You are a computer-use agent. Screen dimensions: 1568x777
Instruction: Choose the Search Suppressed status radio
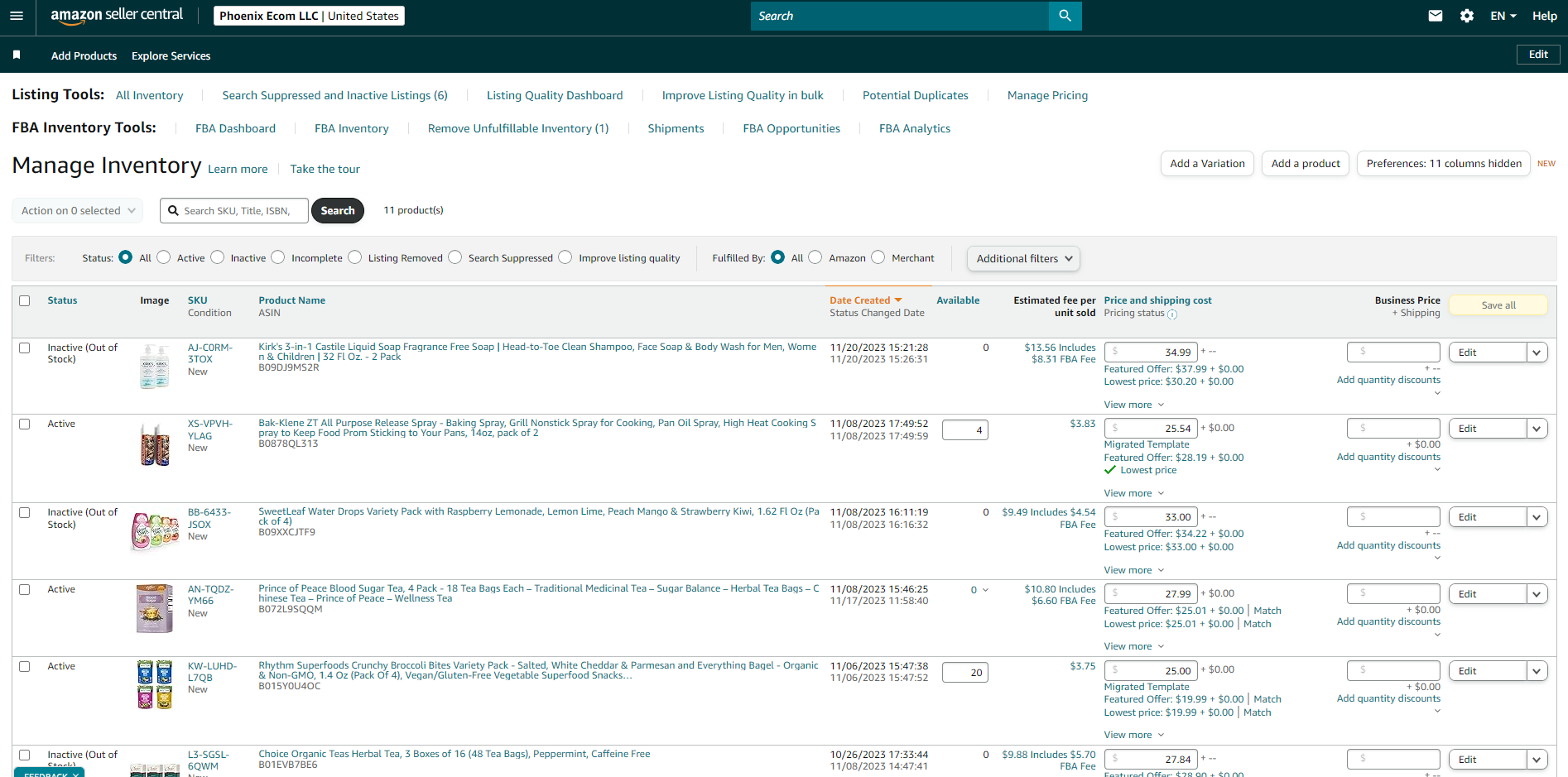pyautogui.click(x=455, y=257)
